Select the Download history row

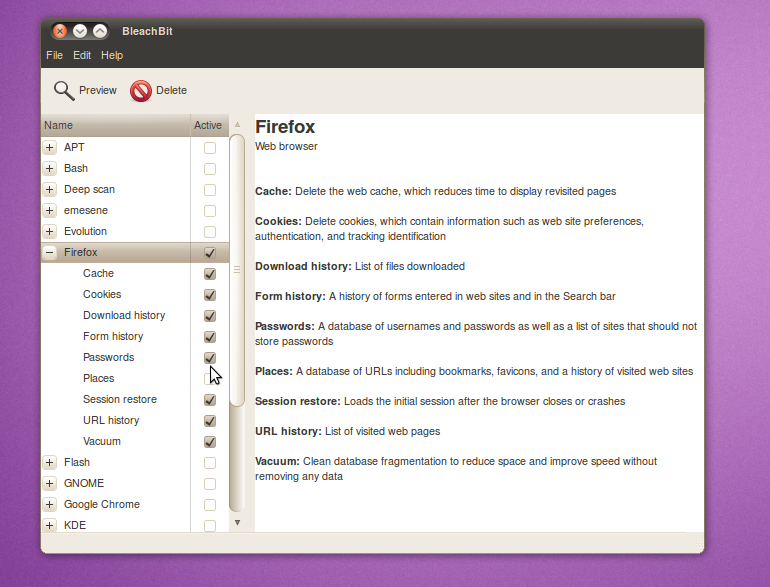click(x=135, y=315)
